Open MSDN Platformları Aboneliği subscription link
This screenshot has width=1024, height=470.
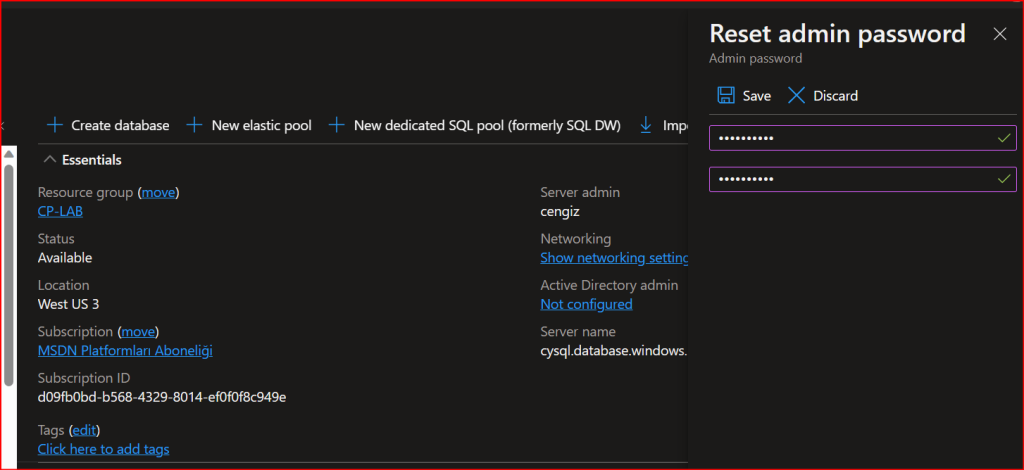(125, 350)
